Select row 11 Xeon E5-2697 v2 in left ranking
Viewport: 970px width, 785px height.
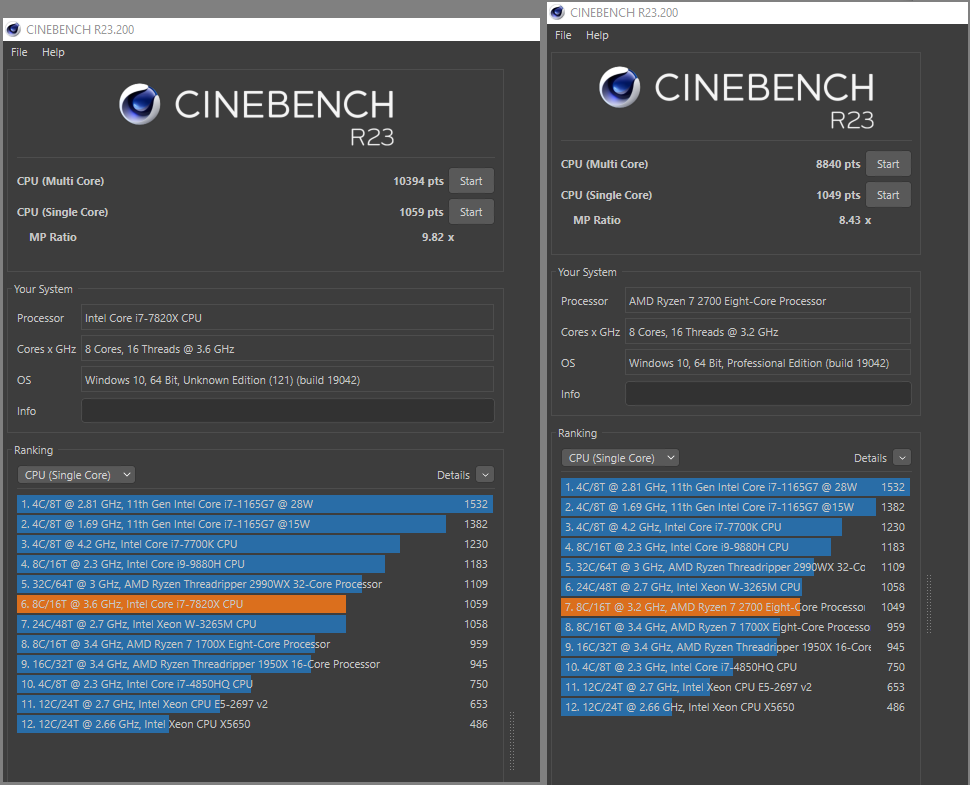255,704
